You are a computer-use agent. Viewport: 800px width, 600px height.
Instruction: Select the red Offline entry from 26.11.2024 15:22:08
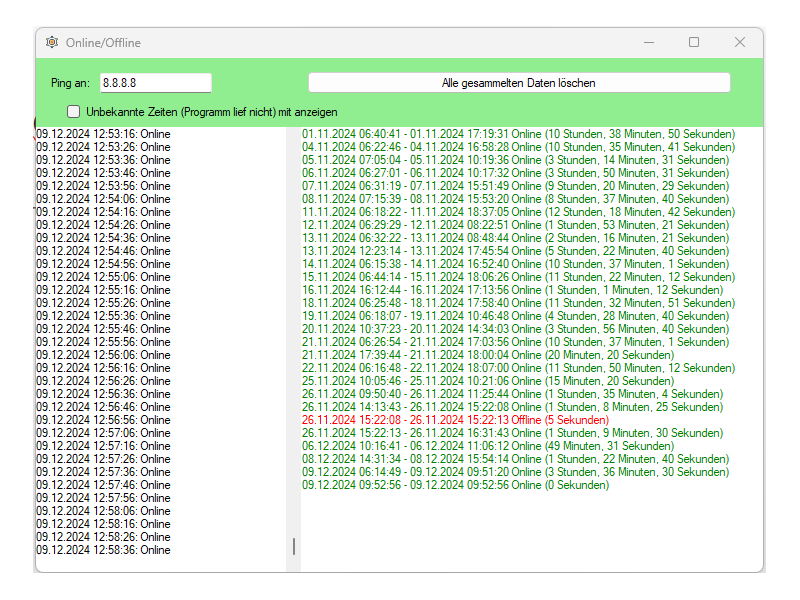(x=455, y=420)
